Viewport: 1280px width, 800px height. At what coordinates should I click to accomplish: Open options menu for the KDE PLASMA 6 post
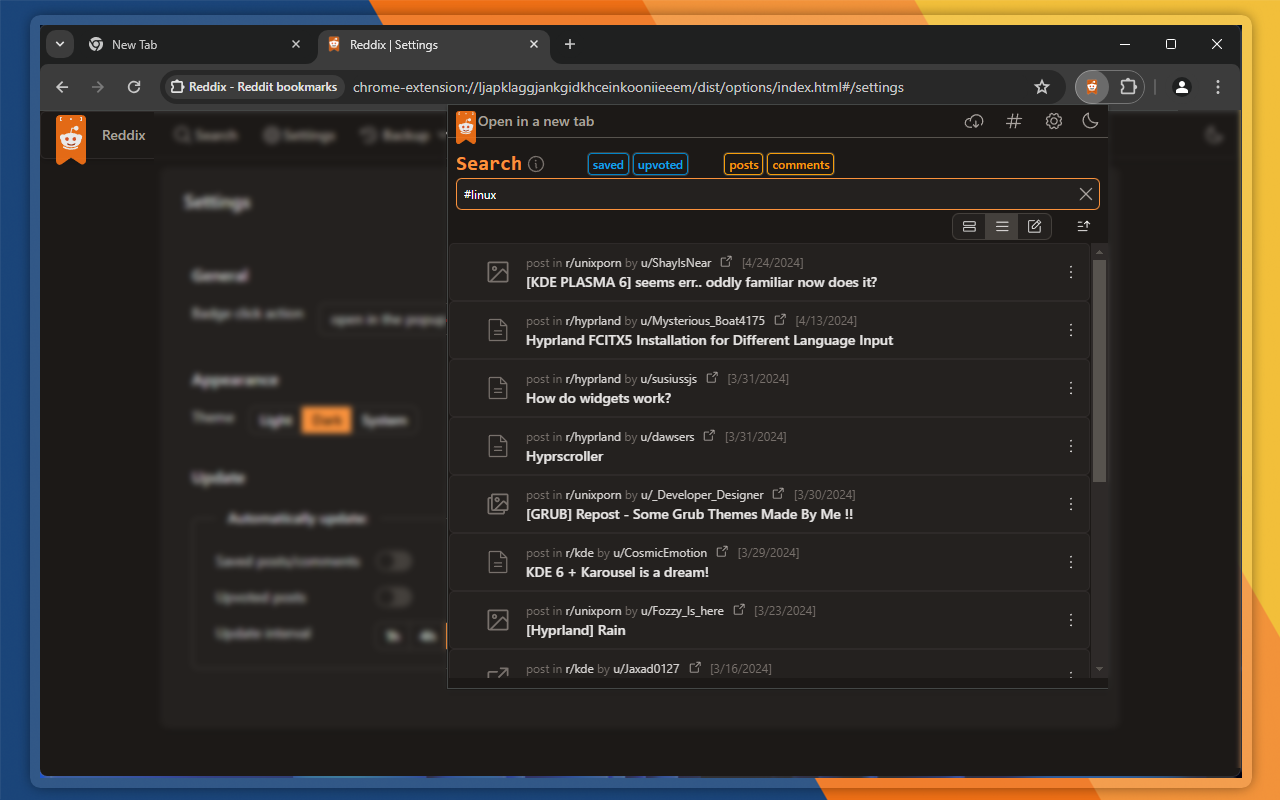click(1070, 271)
